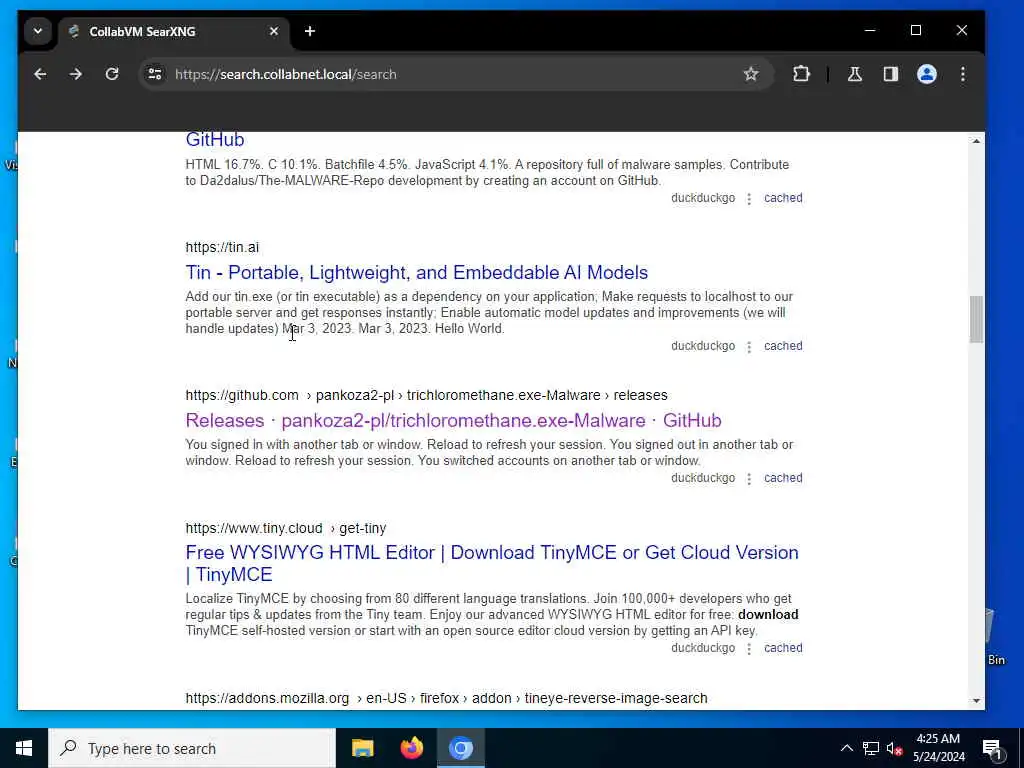Screen dimensions: 1024x768
Task: Open the partially visible GitHub result title
Action: click(x=215, y=139)
